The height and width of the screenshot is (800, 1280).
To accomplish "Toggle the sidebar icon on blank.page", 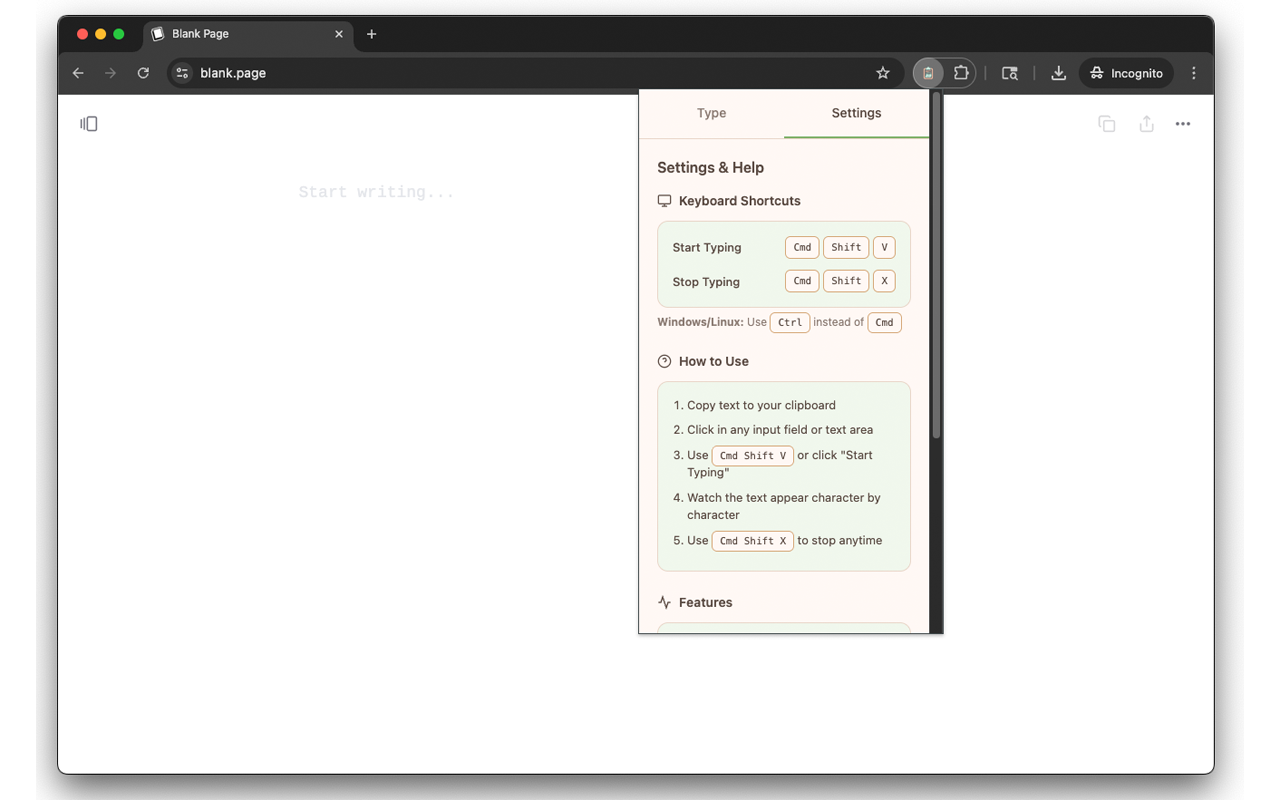I will point(88,123).
